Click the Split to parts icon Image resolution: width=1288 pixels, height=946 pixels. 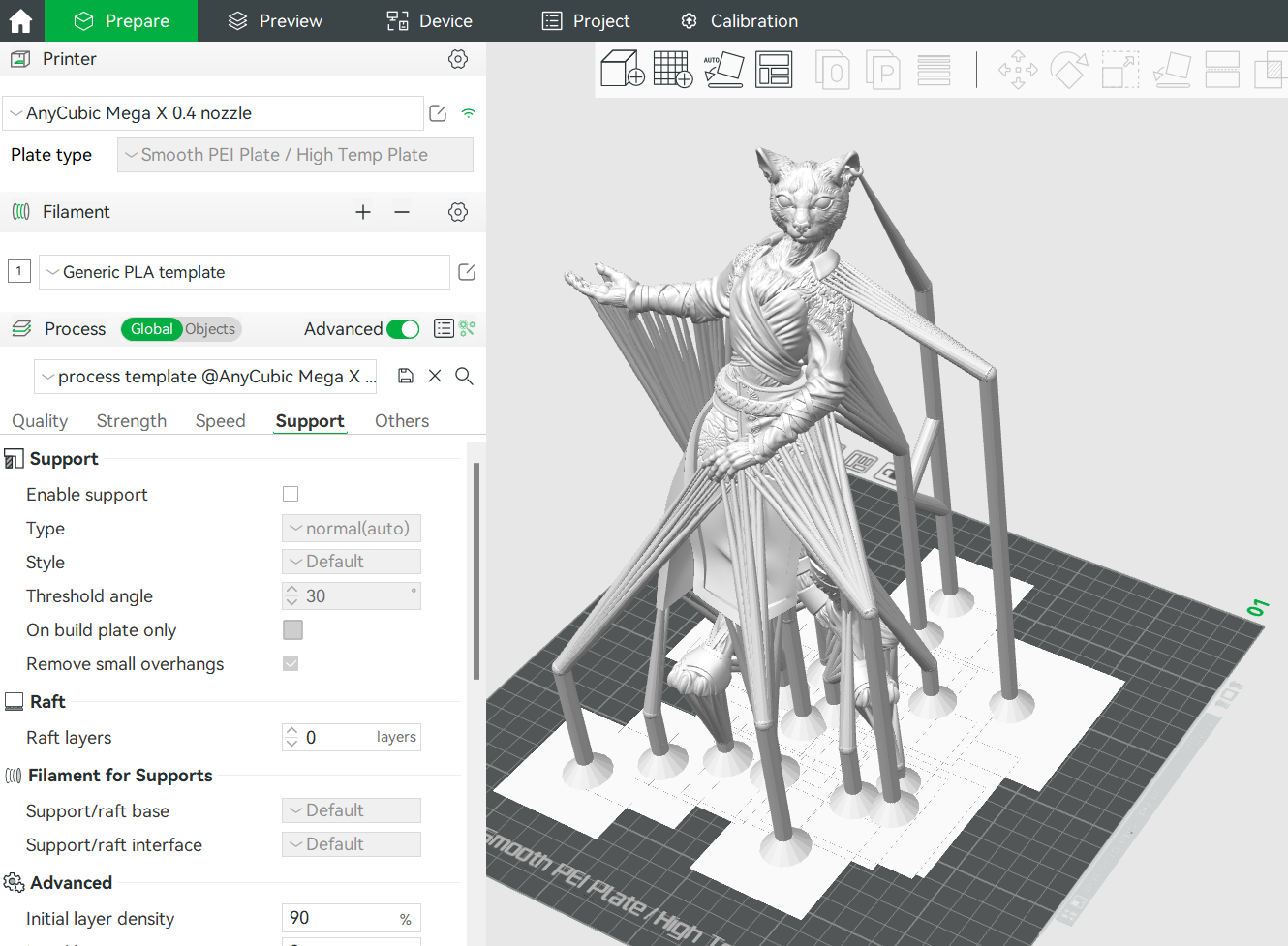click(882, 70)
